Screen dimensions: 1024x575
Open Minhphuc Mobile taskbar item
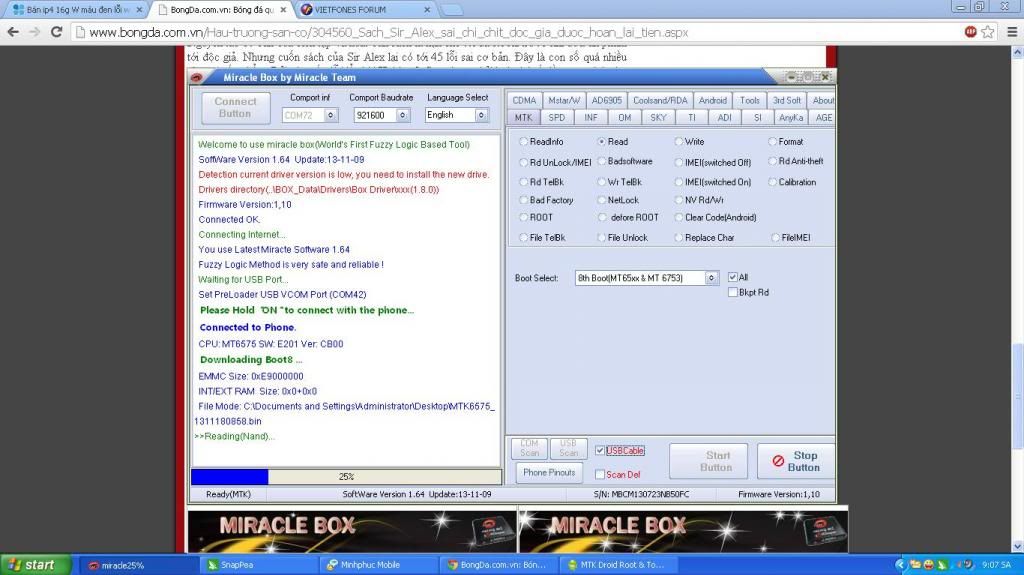[x=381, y=565]
